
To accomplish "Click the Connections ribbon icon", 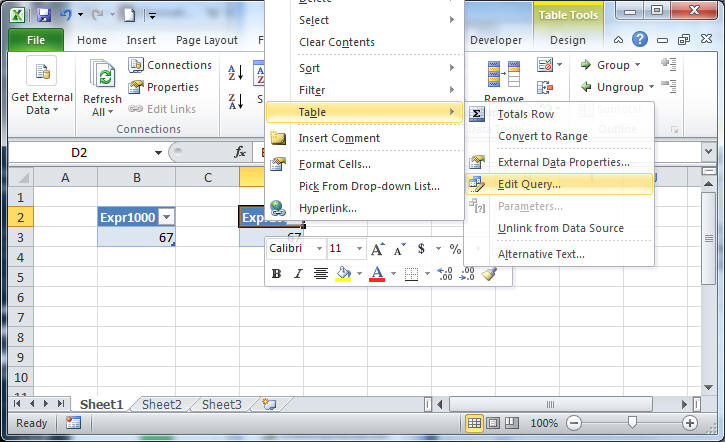I will (136, 65).
